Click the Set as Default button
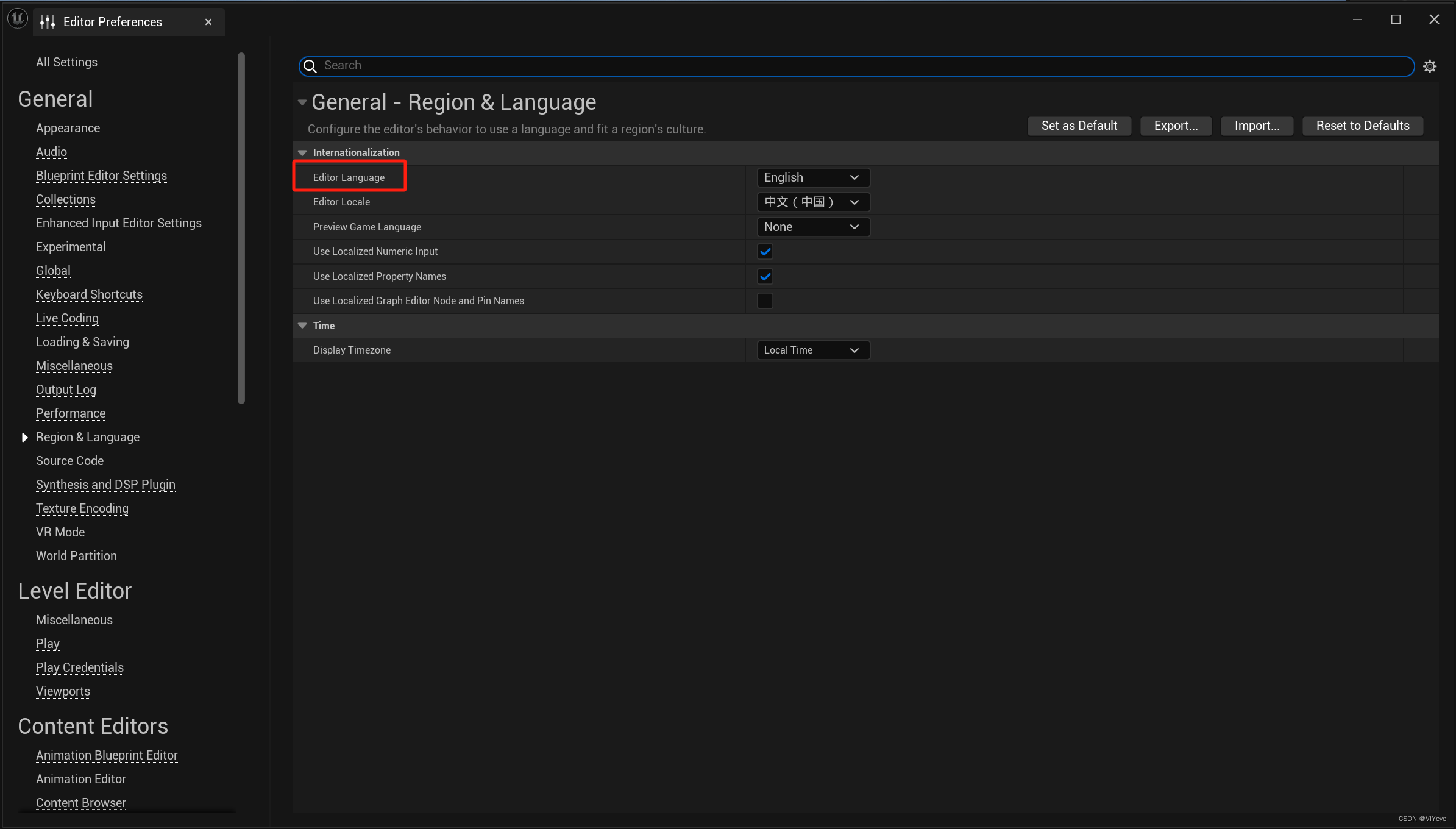Screen dimensions: 1456x829 coord(1079,126)
